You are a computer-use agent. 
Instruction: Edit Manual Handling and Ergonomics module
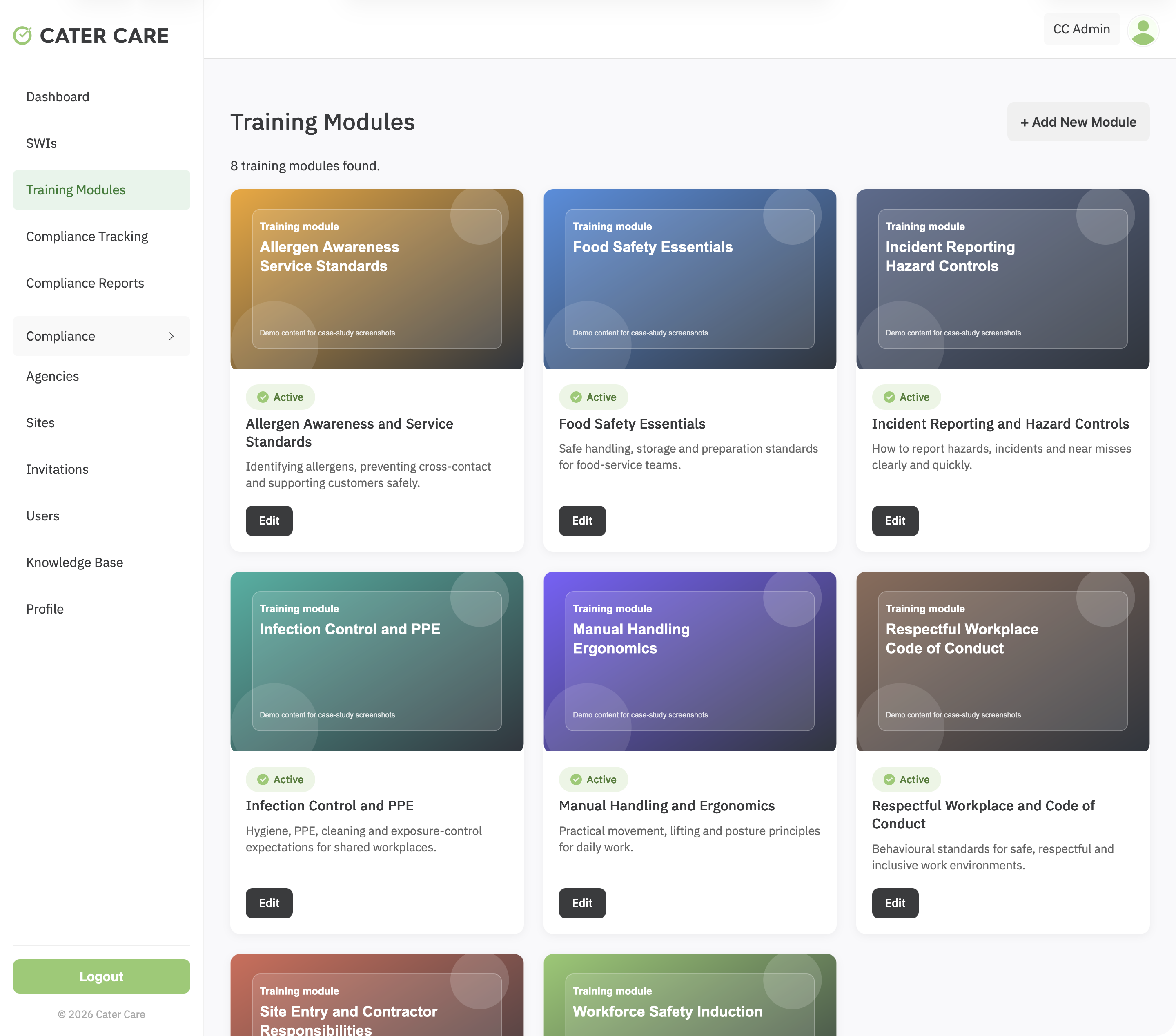[x=582, y=903]
